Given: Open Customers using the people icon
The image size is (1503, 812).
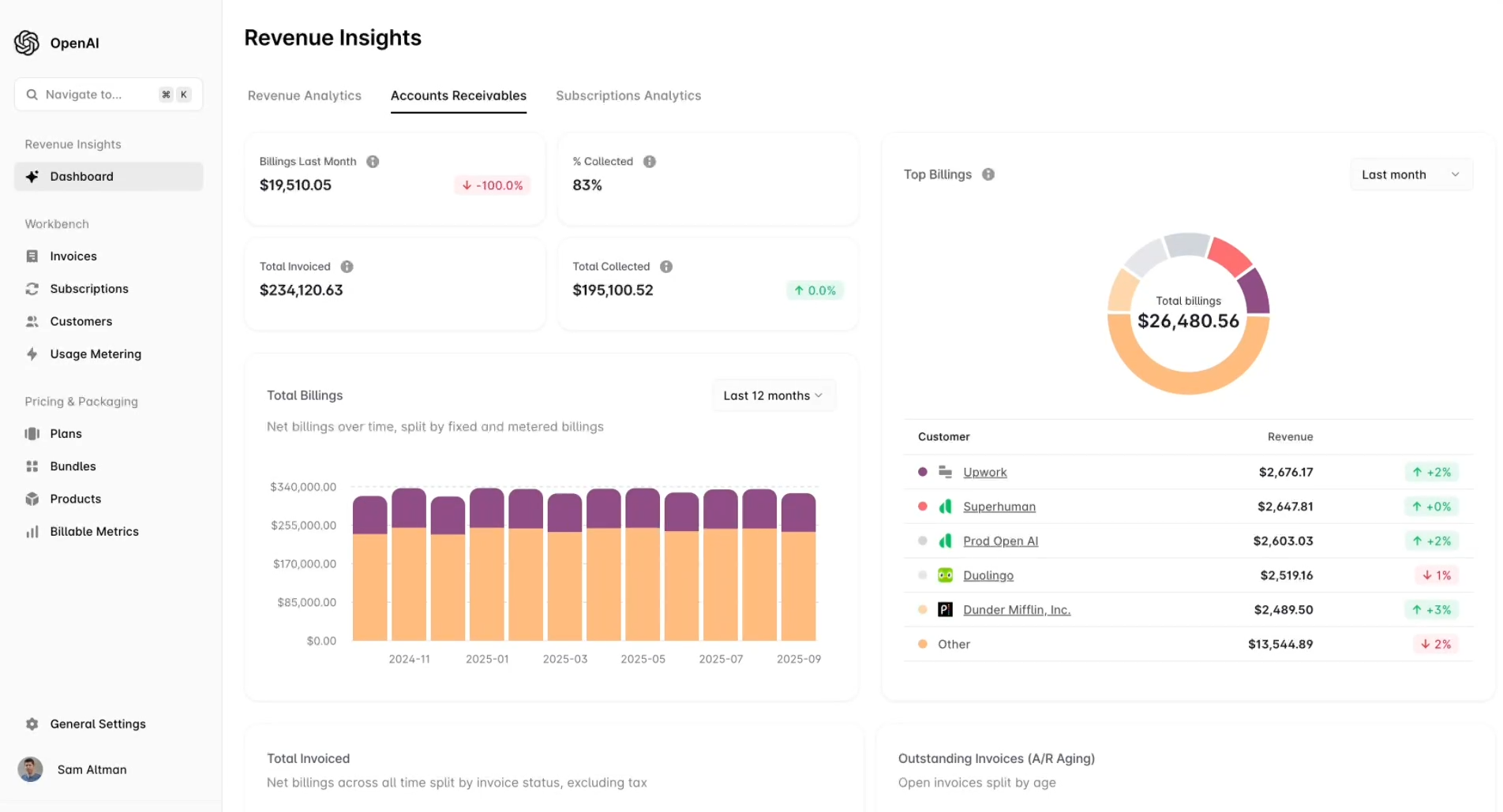Looking at the screenshot, I should [32, 321].
